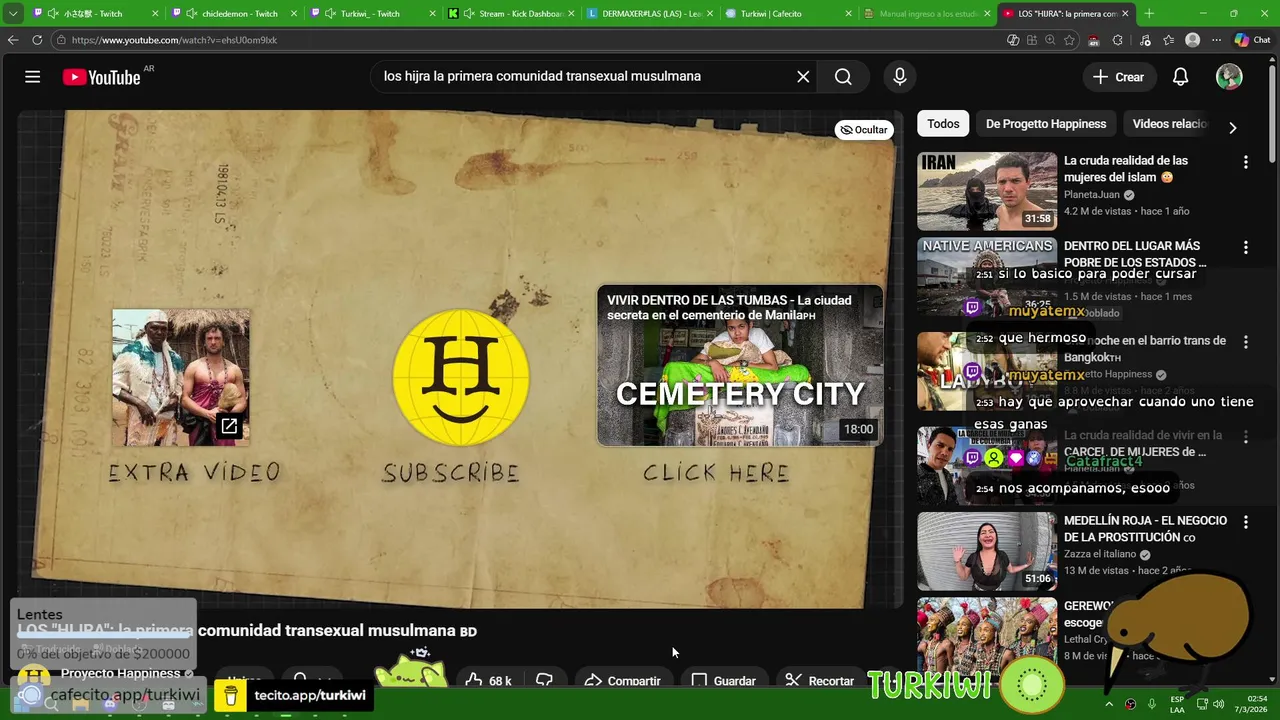This screenshot has height=720, width=1280.
Task: Open options for the Native Americans video
Action: [x=1245, y=247]
